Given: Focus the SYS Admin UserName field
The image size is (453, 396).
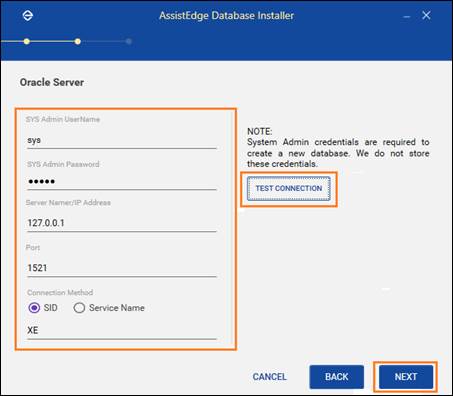Looking at the screenshot, I should click(122, 140).
